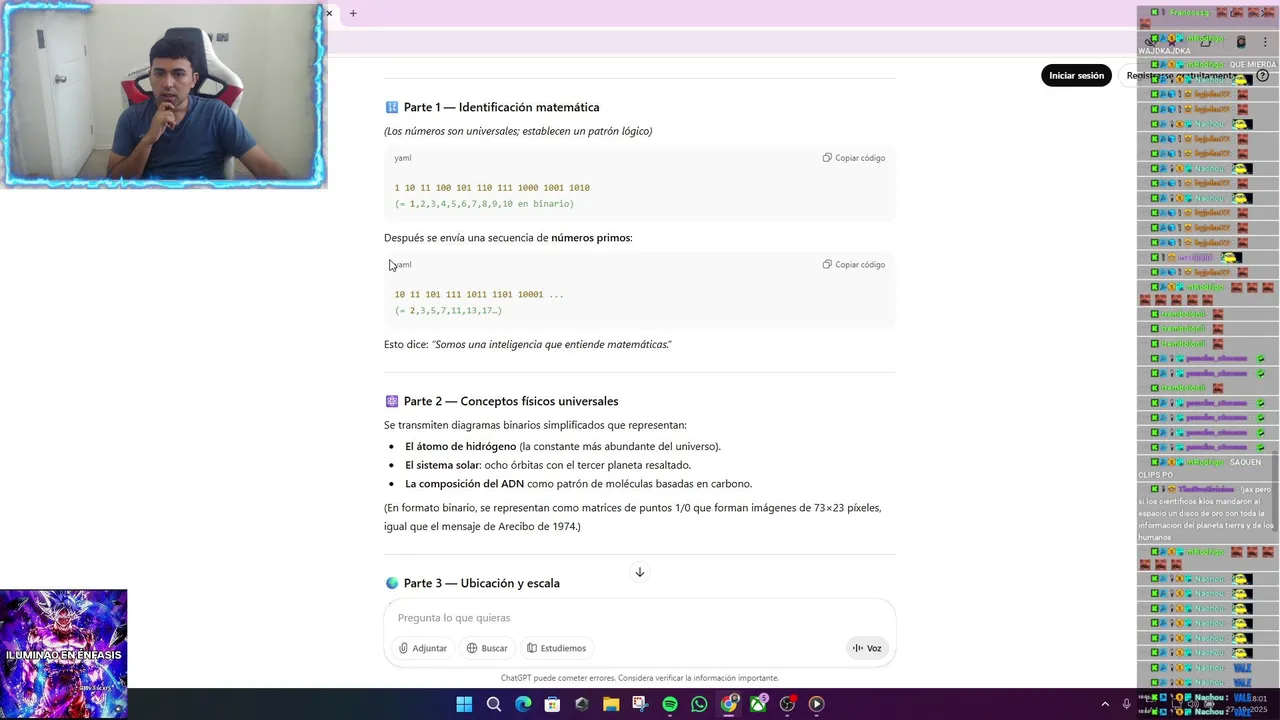Open the Windows Start menu
Image resolution: width=1280 pixels, height=720 pixels.
(464, 704)
